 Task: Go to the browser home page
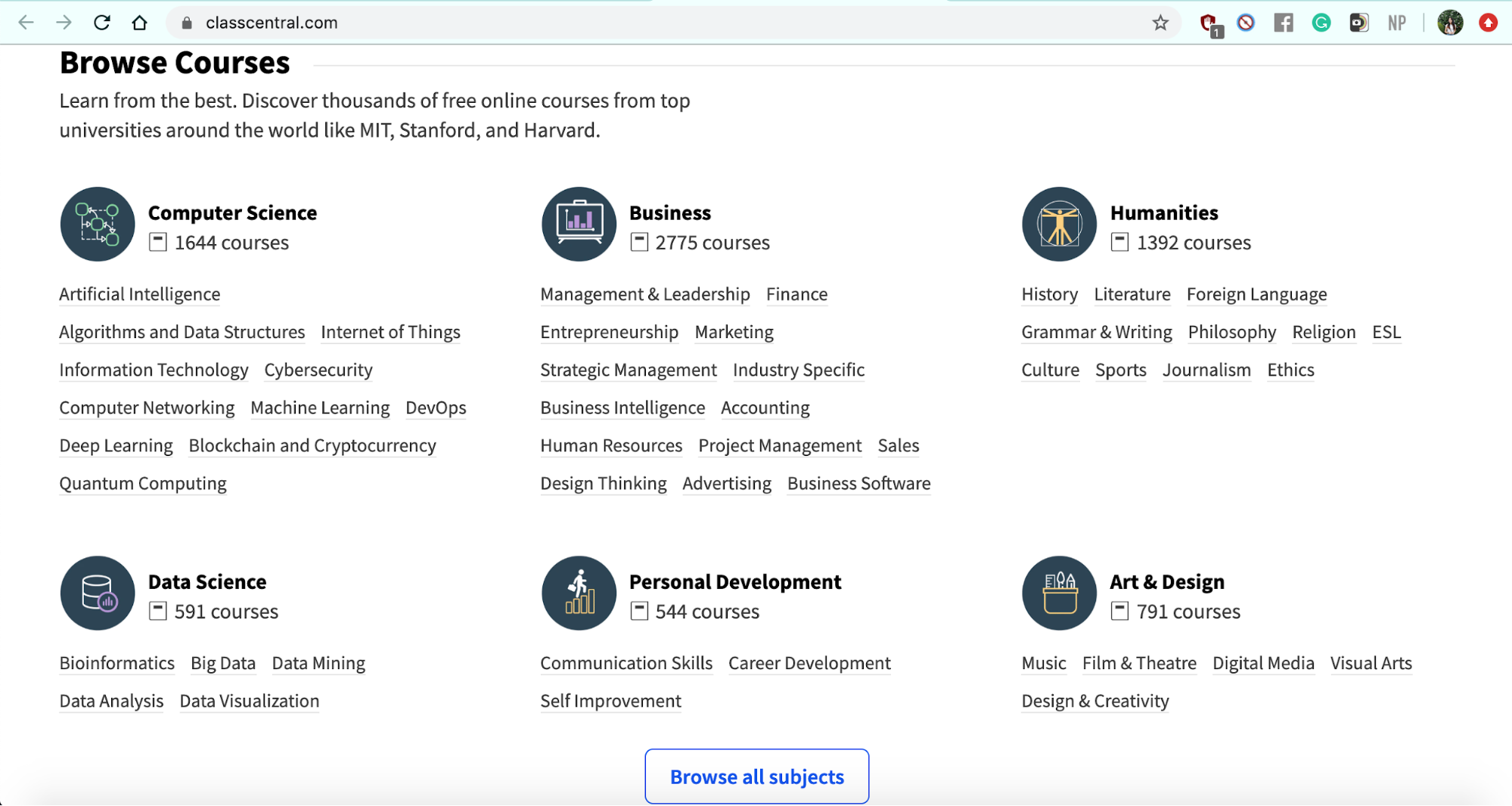pos(139,23)
